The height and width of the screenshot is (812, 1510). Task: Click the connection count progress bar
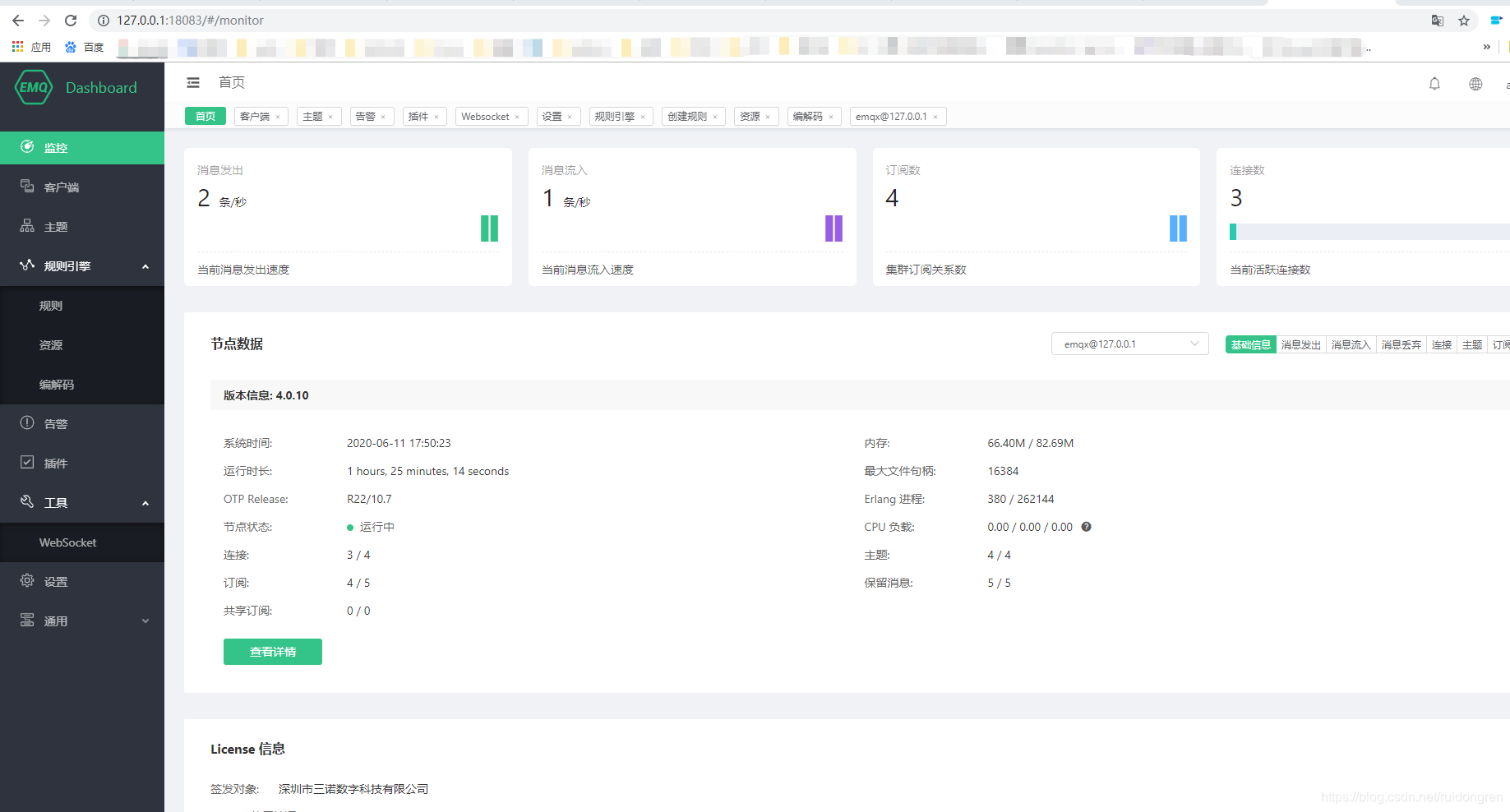(1369, 232)
